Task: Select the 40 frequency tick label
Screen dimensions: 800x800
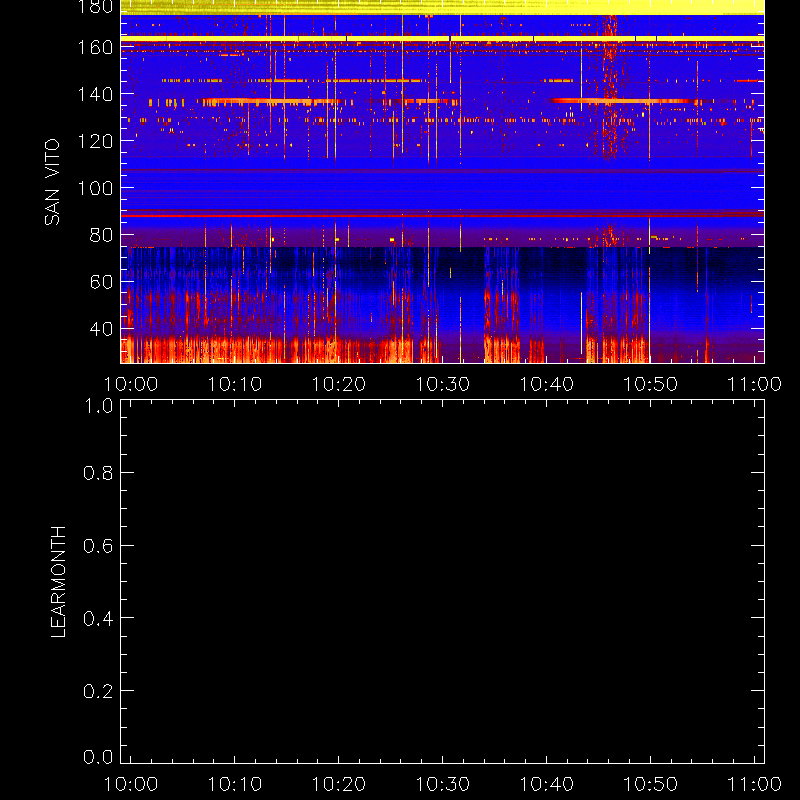Action: click(102, 329)
